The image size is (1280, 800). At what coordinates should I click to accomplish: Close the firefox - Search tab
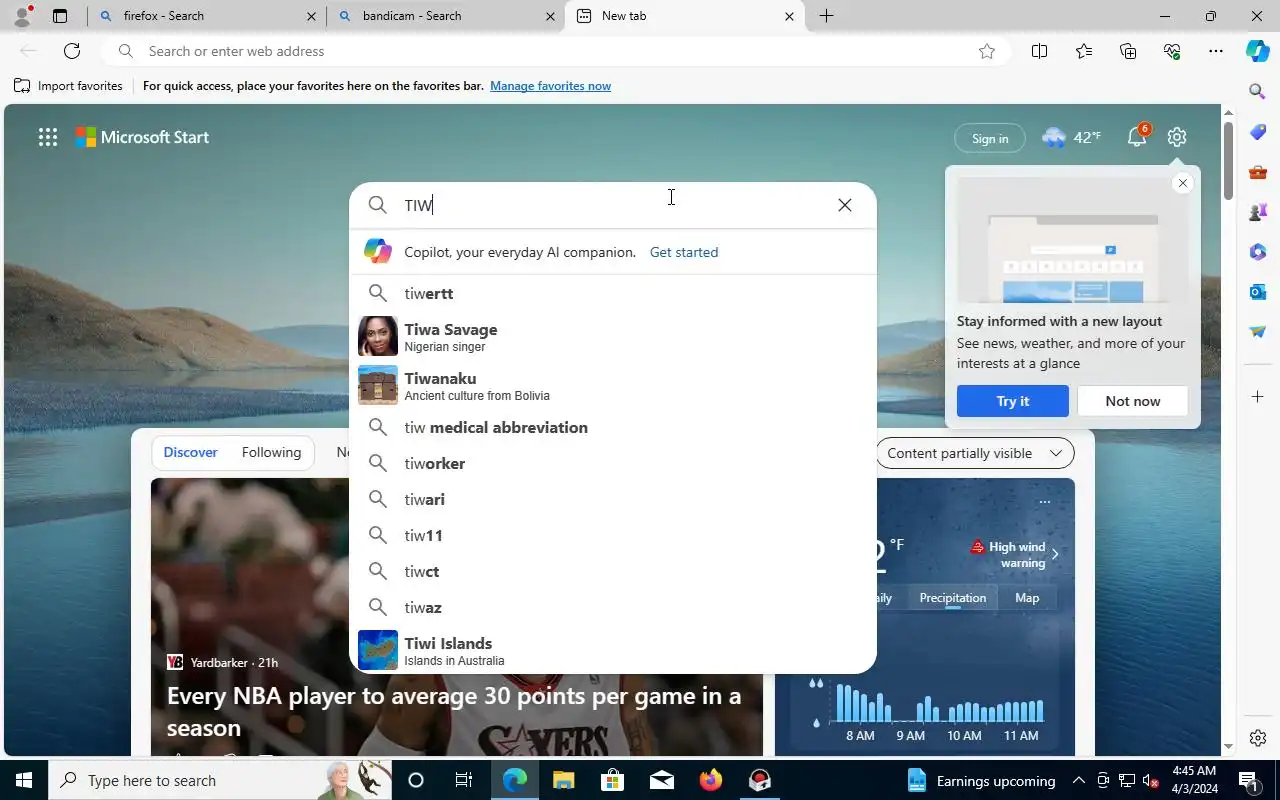[x=311, y=16]
